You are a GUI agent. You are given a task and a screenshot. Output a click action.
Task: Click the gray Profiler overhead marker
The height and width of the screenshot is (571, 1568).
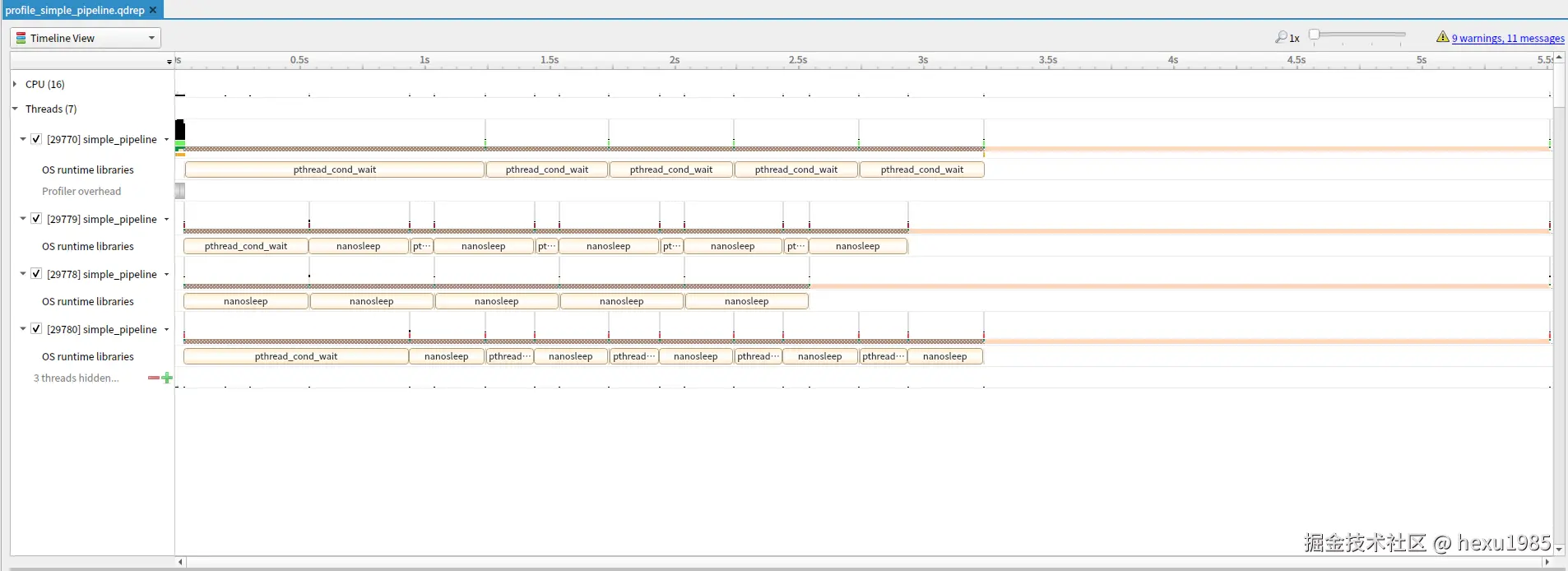pos(180,191)
